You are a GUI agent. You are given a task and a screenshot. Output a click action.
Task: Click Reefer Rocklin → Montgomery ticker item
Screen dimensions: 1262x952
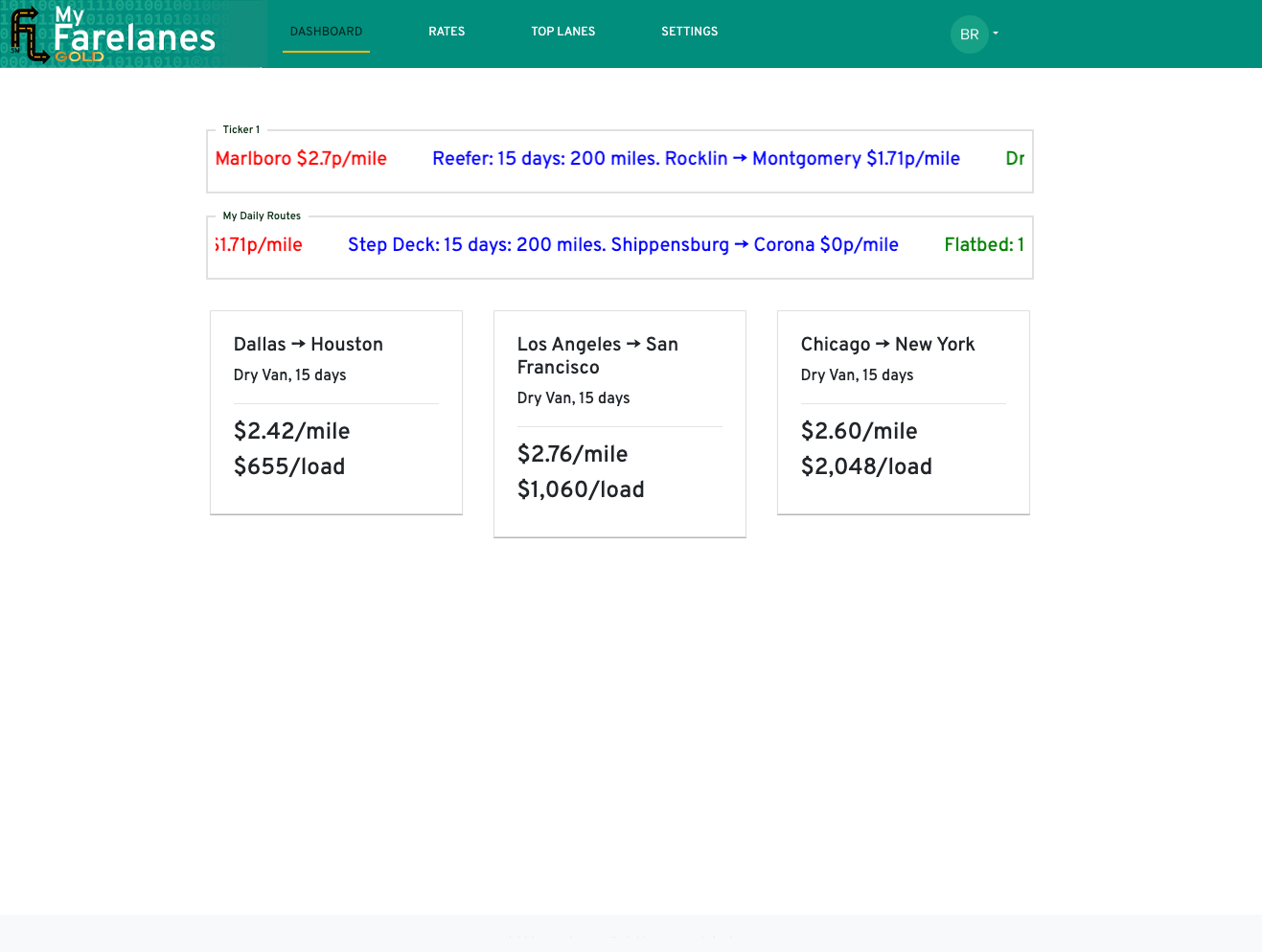click(x=696, y=159)
